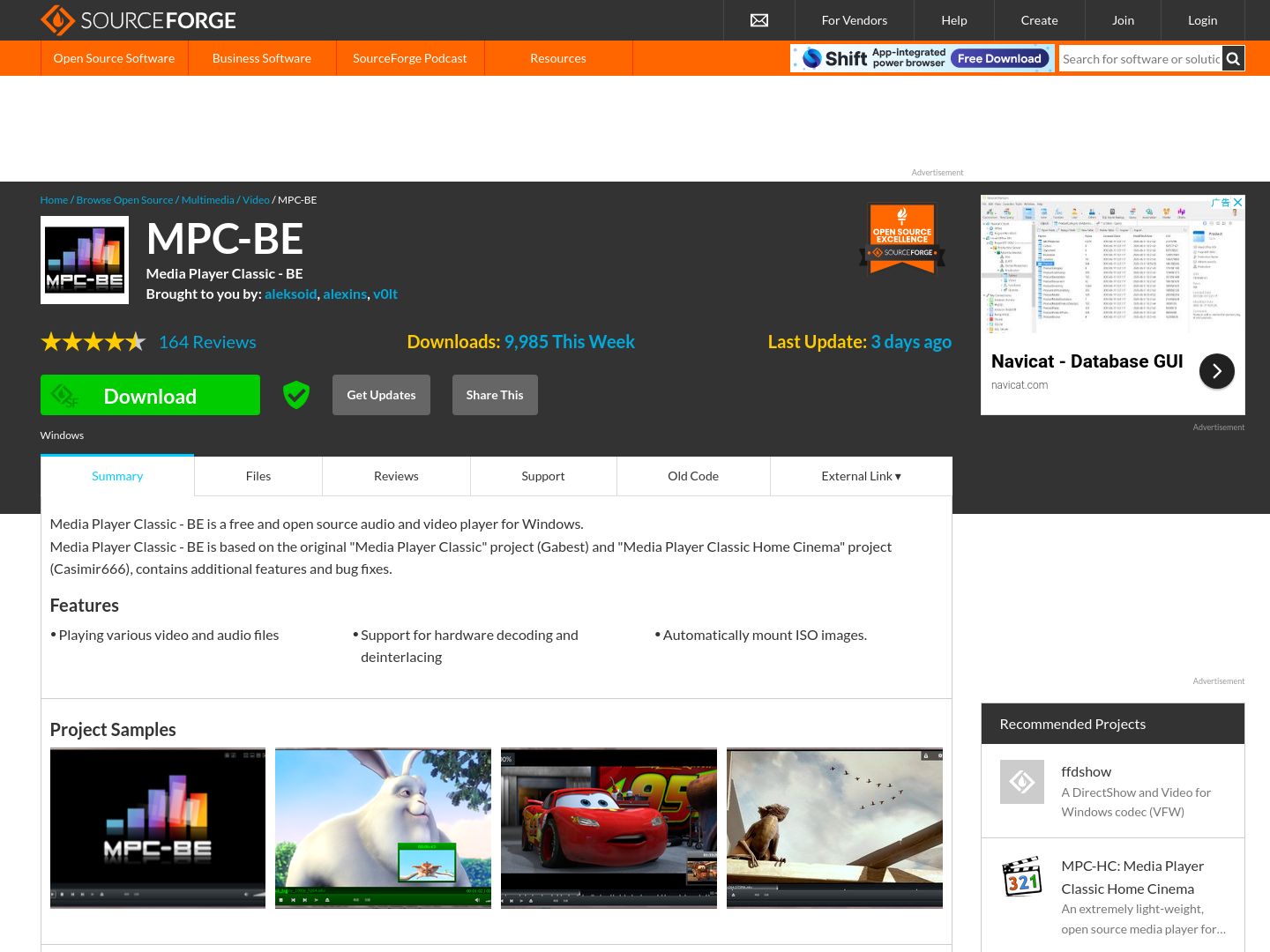Click the Open Source Excellence badge
This screenshot has width=1270, height=952.
[902, 238]
